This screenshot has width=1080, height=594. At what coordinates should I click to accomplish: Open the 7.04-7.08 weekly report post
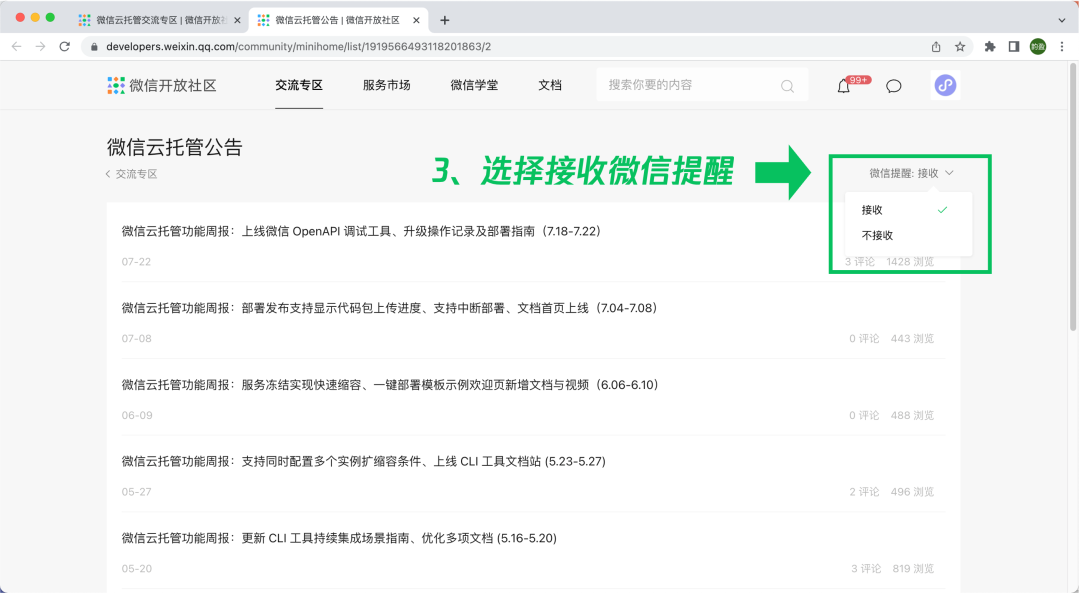390,308
